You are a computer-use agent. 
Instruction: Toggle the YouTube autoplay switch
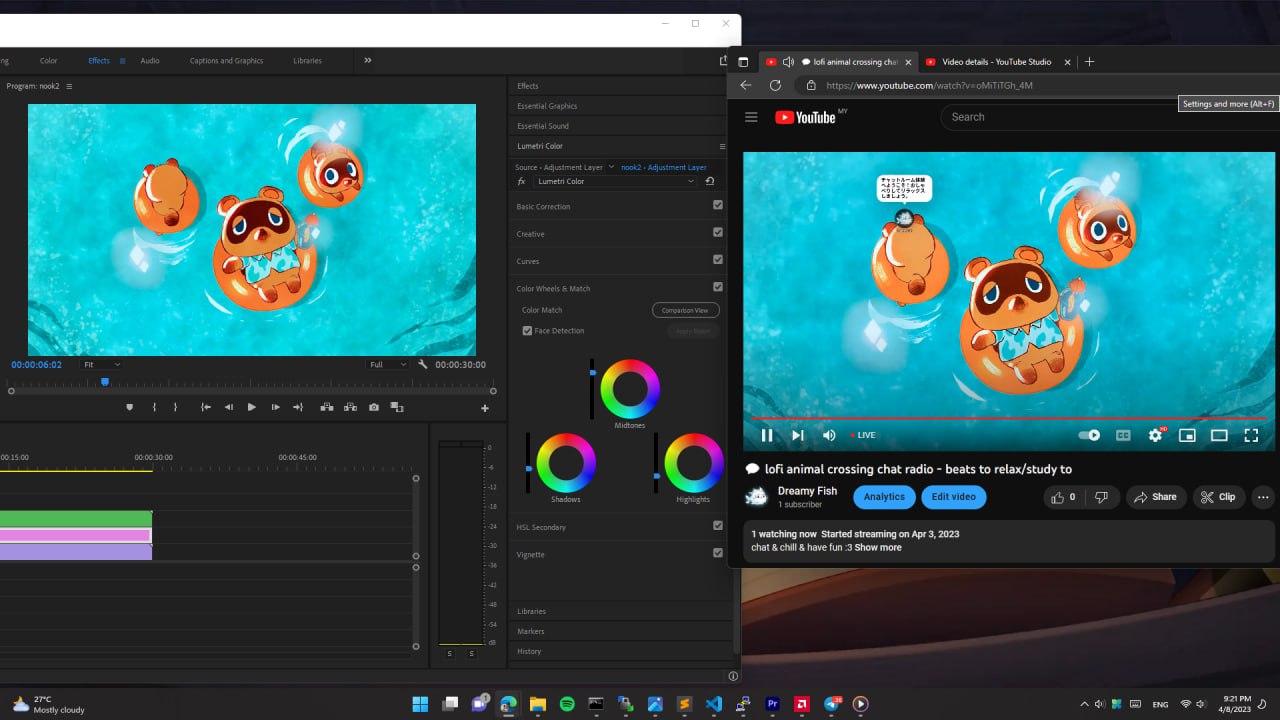(x=1090, y=435)
